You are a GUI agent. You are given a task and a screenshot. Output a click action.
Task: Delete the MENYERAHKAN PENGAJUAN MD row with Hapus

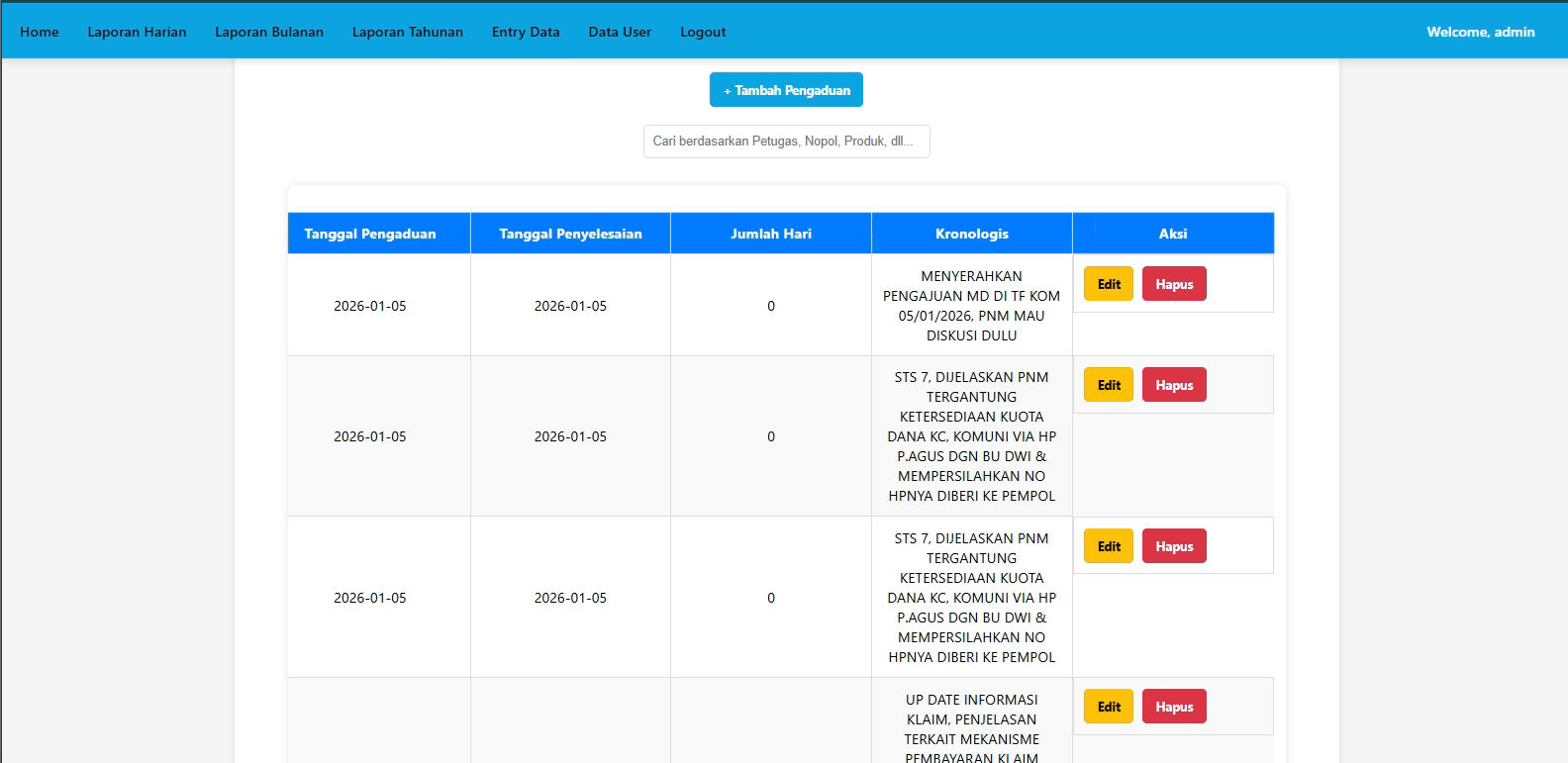[x=1174, y=284]
